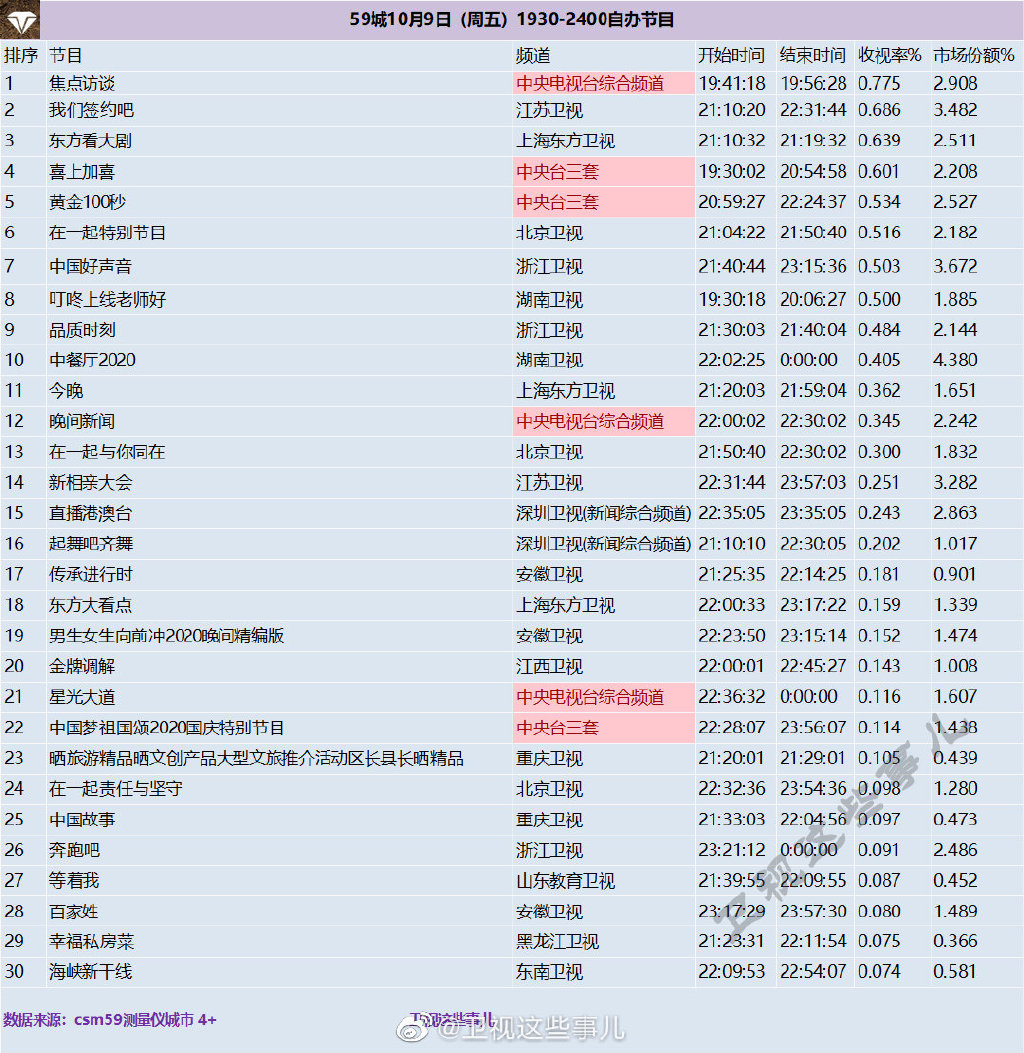The height and width of the screenshot is (1053, 1024).
Task: Click program name 男生女生向前冲2020晚间精编版
Action: click(167, 636)
